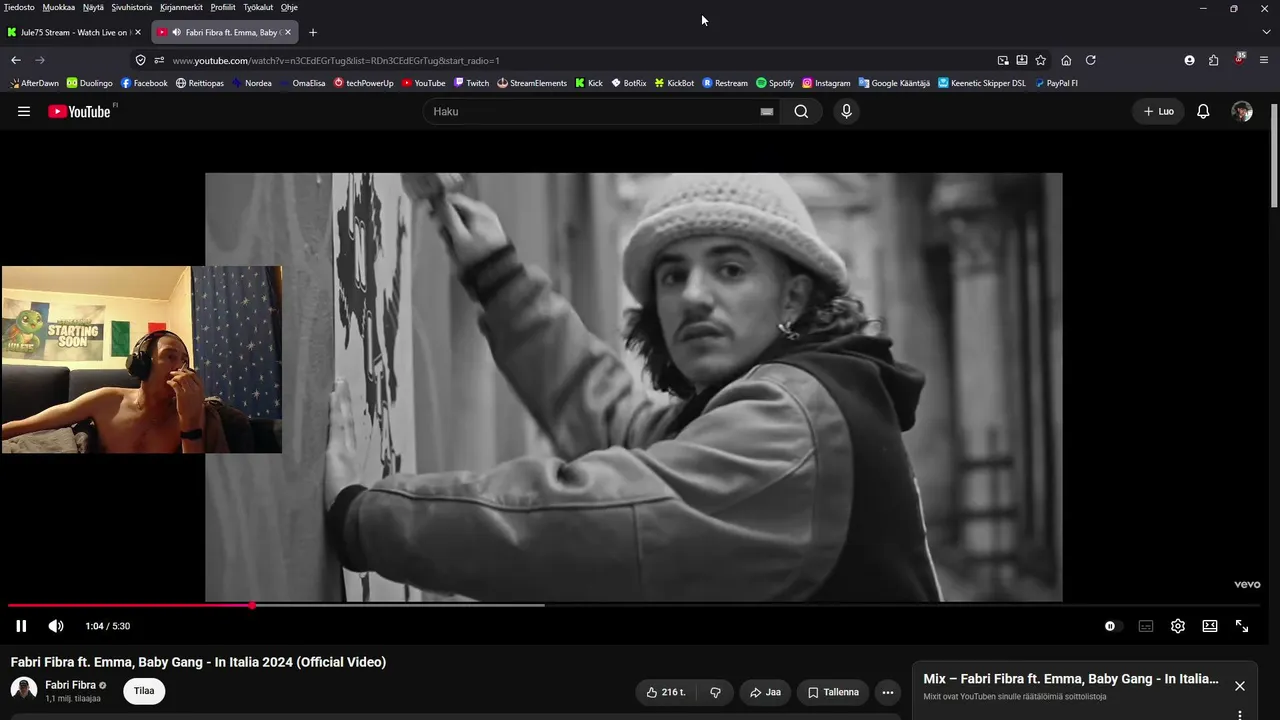Open the Luo create button
Screen dimensions: 1280x720
1159,111
